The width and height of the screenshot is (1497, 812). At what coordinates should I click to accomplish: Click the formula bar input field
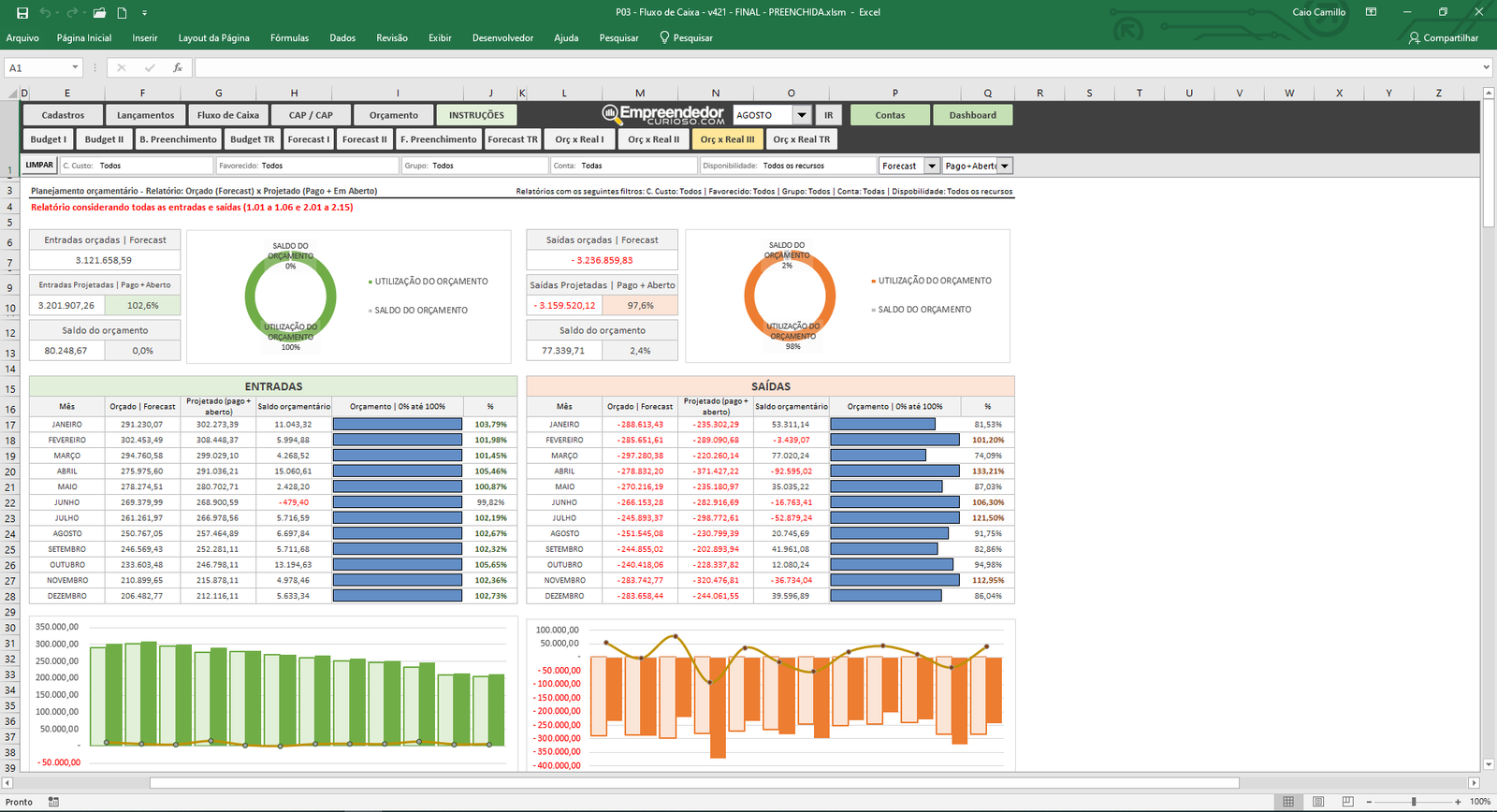point(833,68)
